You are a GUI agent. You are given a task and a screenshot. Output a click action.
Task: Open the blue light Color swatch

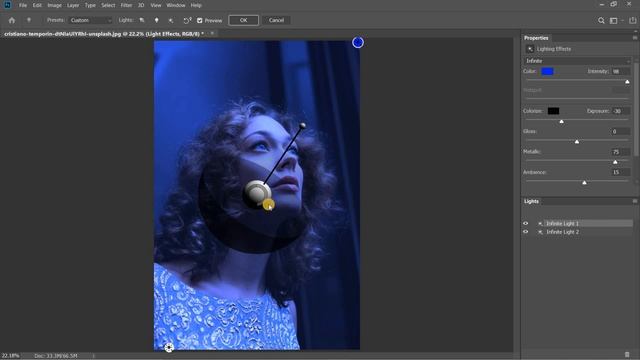coord(547,71)
